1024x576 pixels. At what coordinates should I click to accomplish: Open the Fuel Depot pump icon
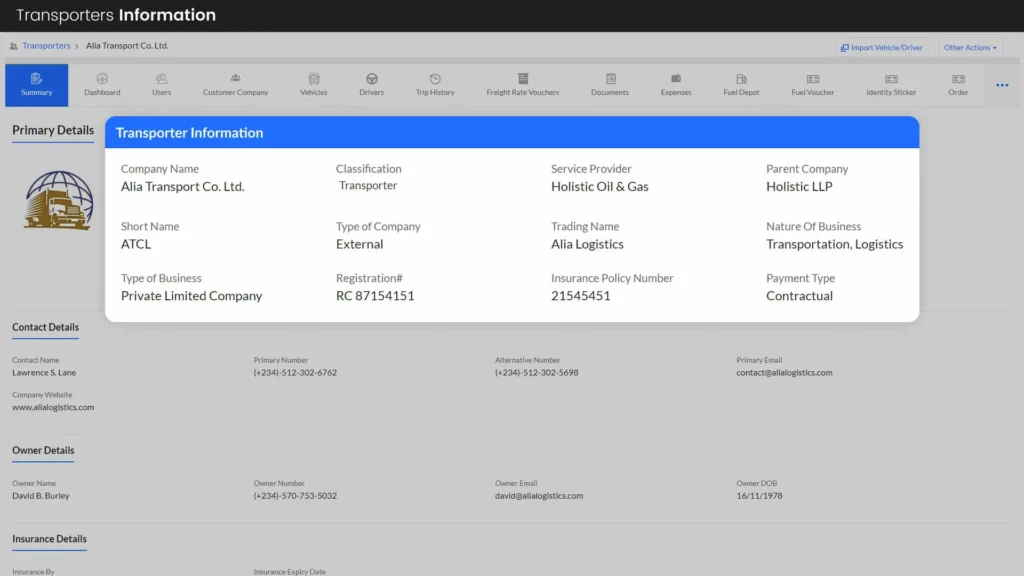click(741, 79)
